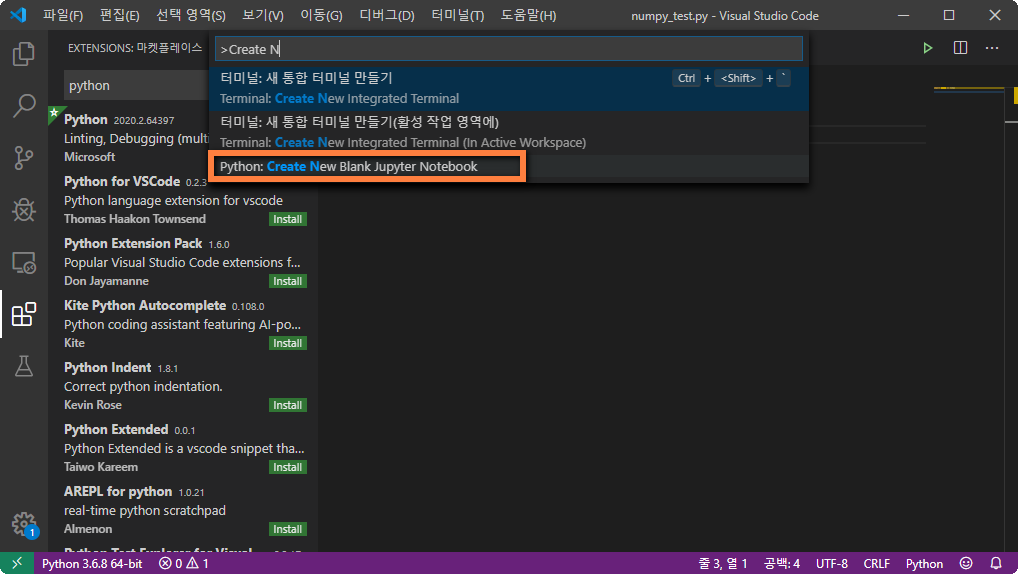Open the Source Control view
Screen dimensions: 1018x574
coord(23,158)
